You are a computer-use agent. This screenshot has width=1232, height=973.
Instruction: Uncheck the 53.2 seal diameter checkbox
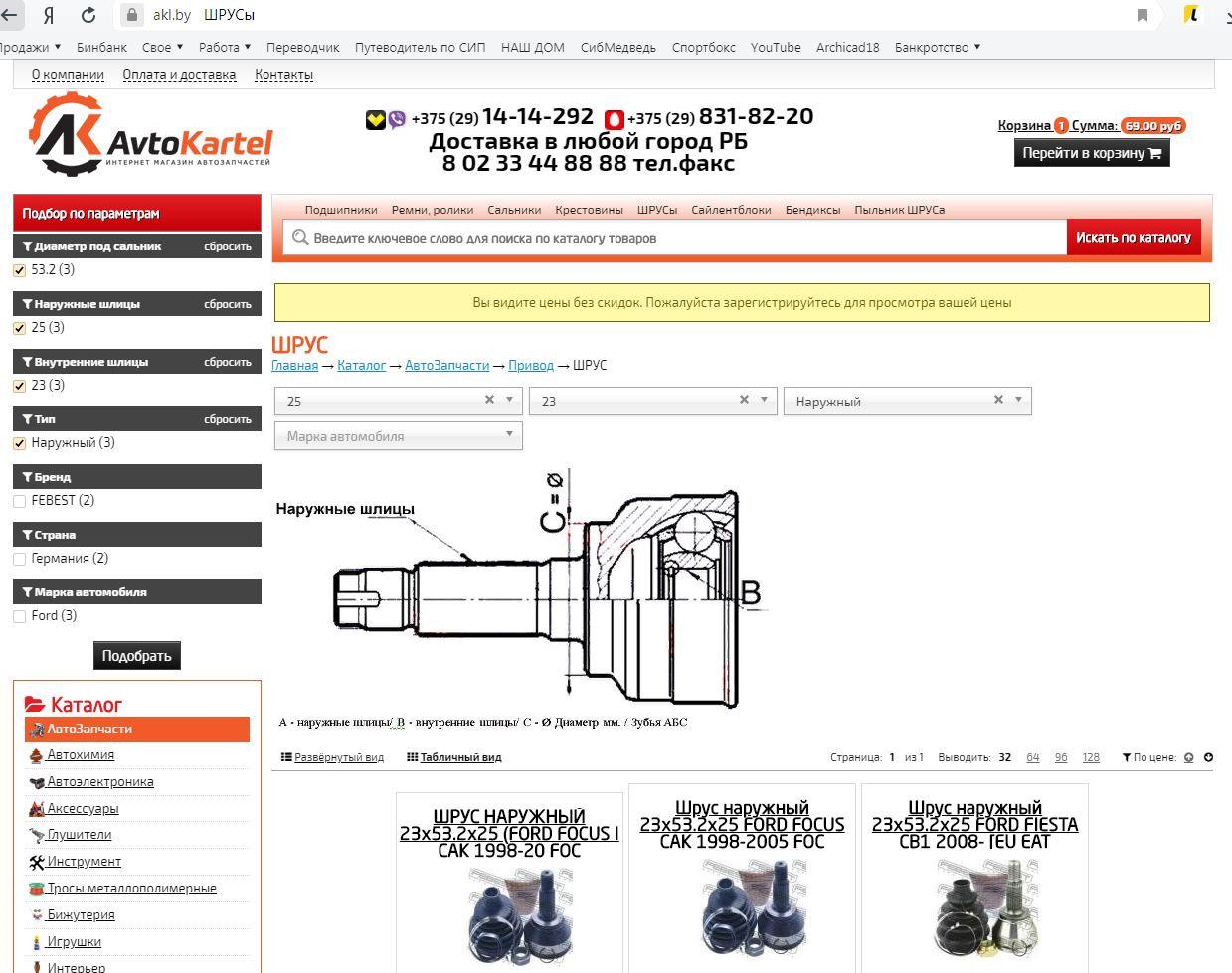(19, 270)
